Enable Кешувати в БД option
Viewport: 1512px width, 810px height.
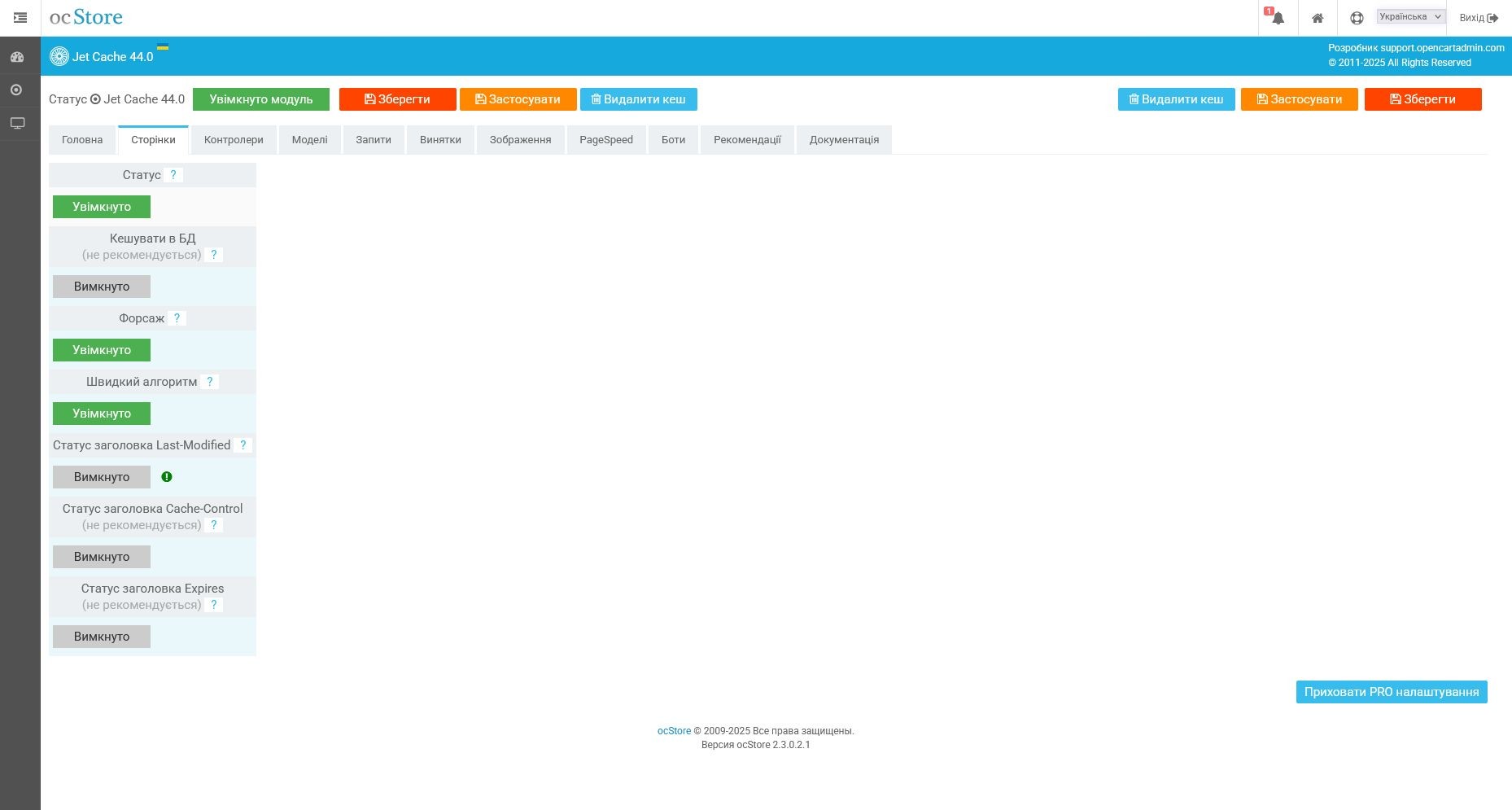[x=101, y=286]
